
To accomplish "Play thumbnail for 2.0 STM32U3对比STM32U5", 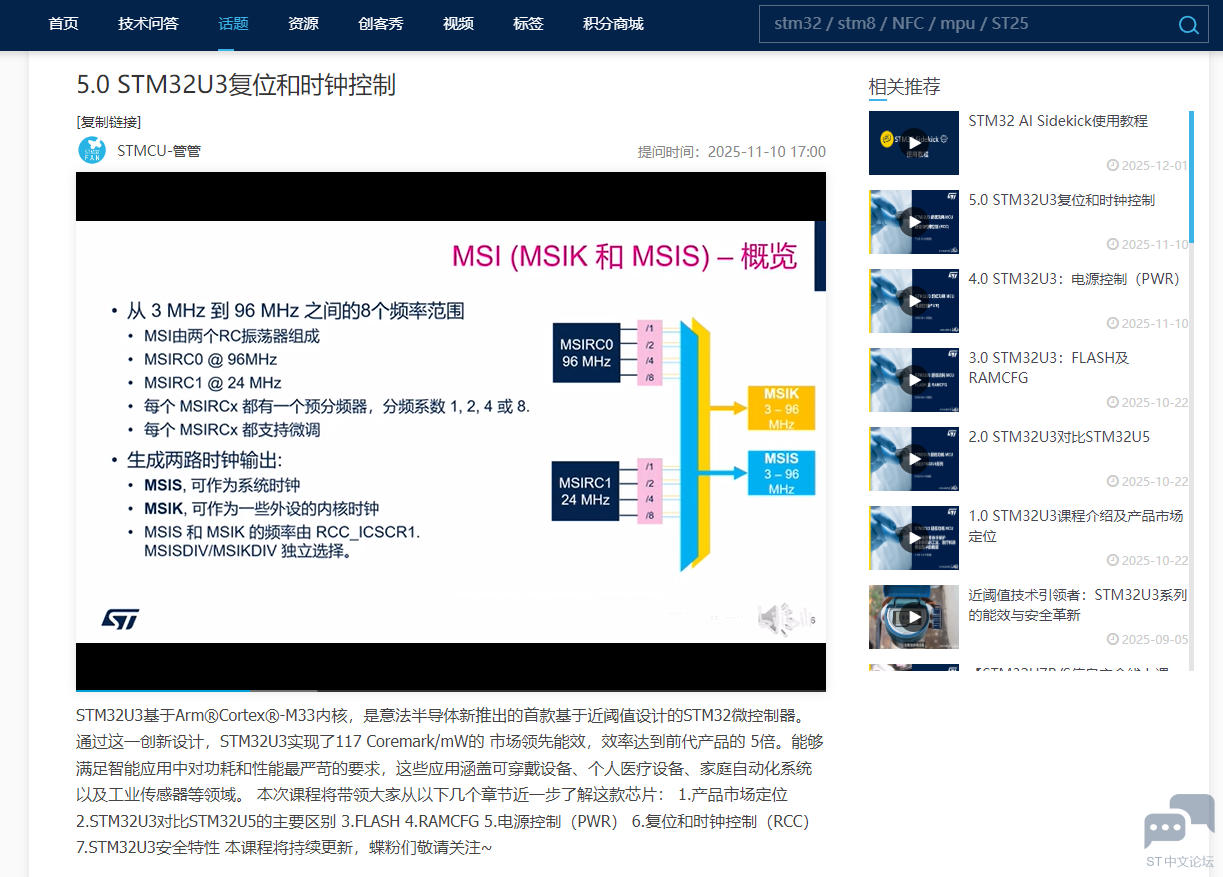I will coord(914,459).
